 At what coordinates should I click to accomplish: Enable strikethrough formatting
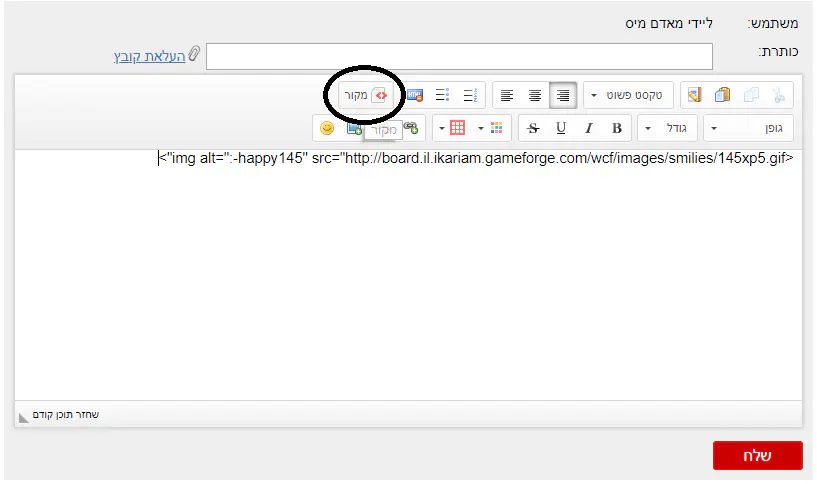point(533,128)
